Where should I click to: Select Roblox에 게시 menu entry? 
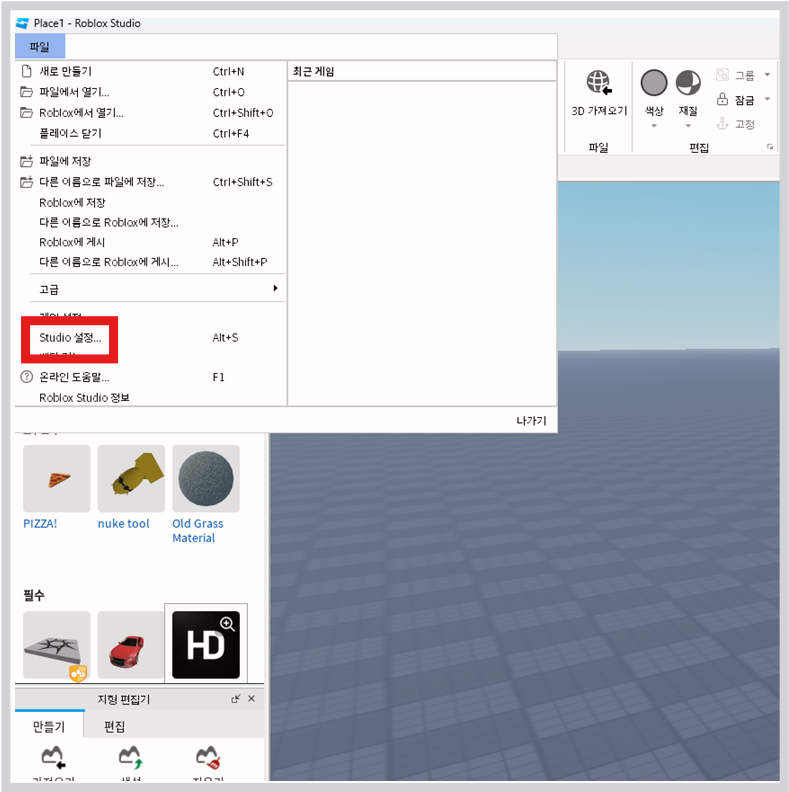point(150,242)
